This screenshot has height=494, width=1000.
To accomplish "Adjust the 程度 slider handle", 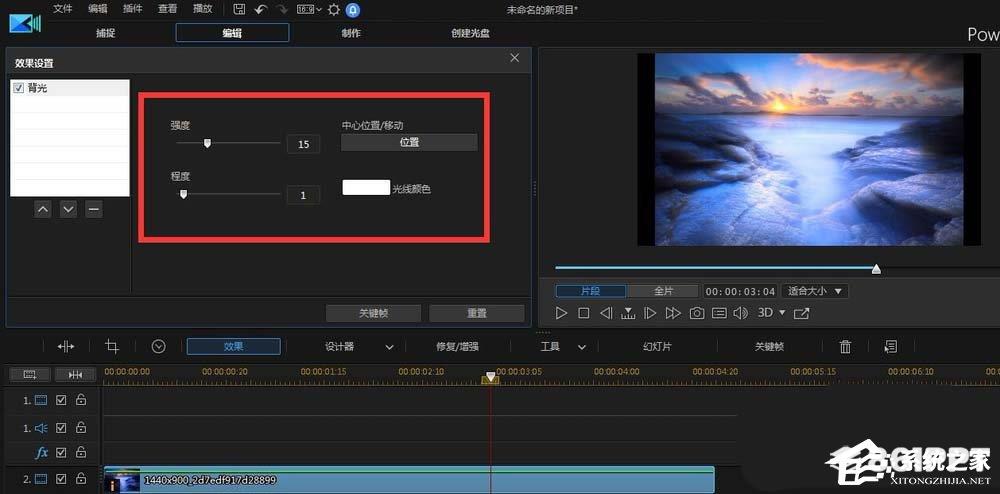I will tap(184, 194).
